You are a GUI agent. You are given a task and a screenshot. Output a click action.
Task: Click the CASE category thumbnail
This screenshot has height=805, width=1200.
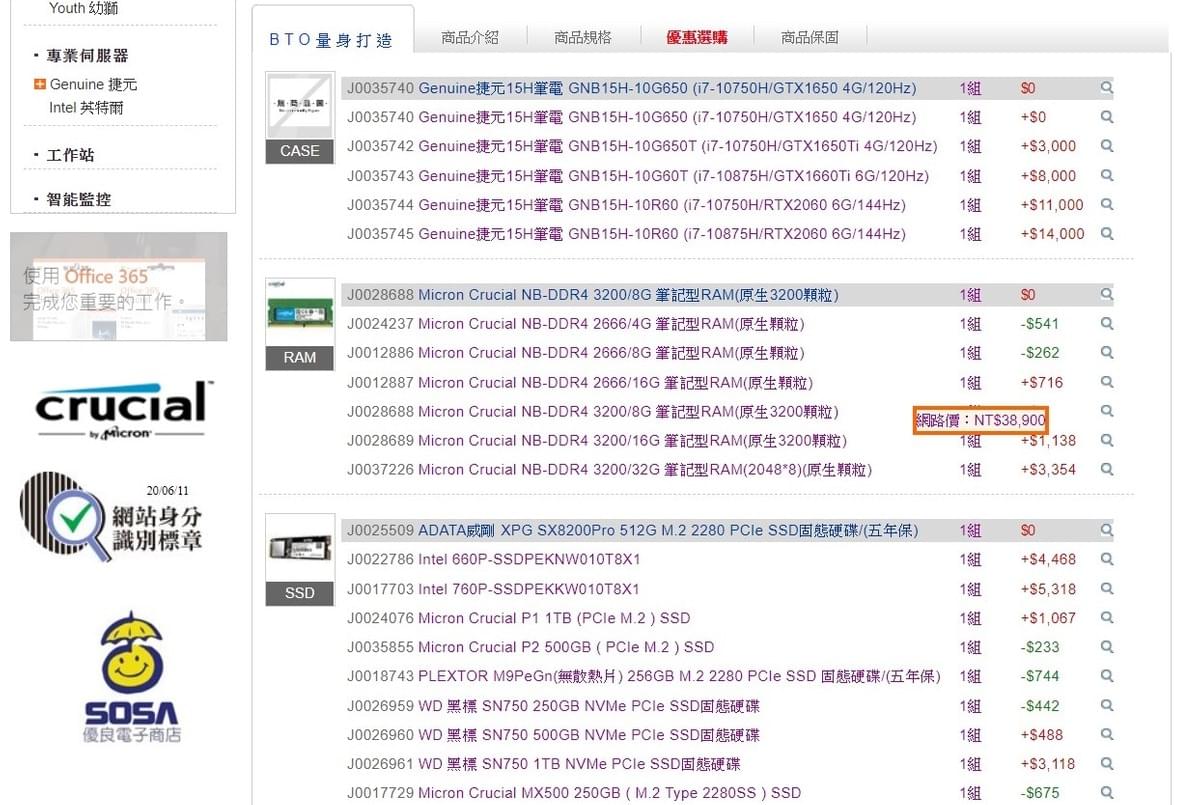(x=300, y=117)
